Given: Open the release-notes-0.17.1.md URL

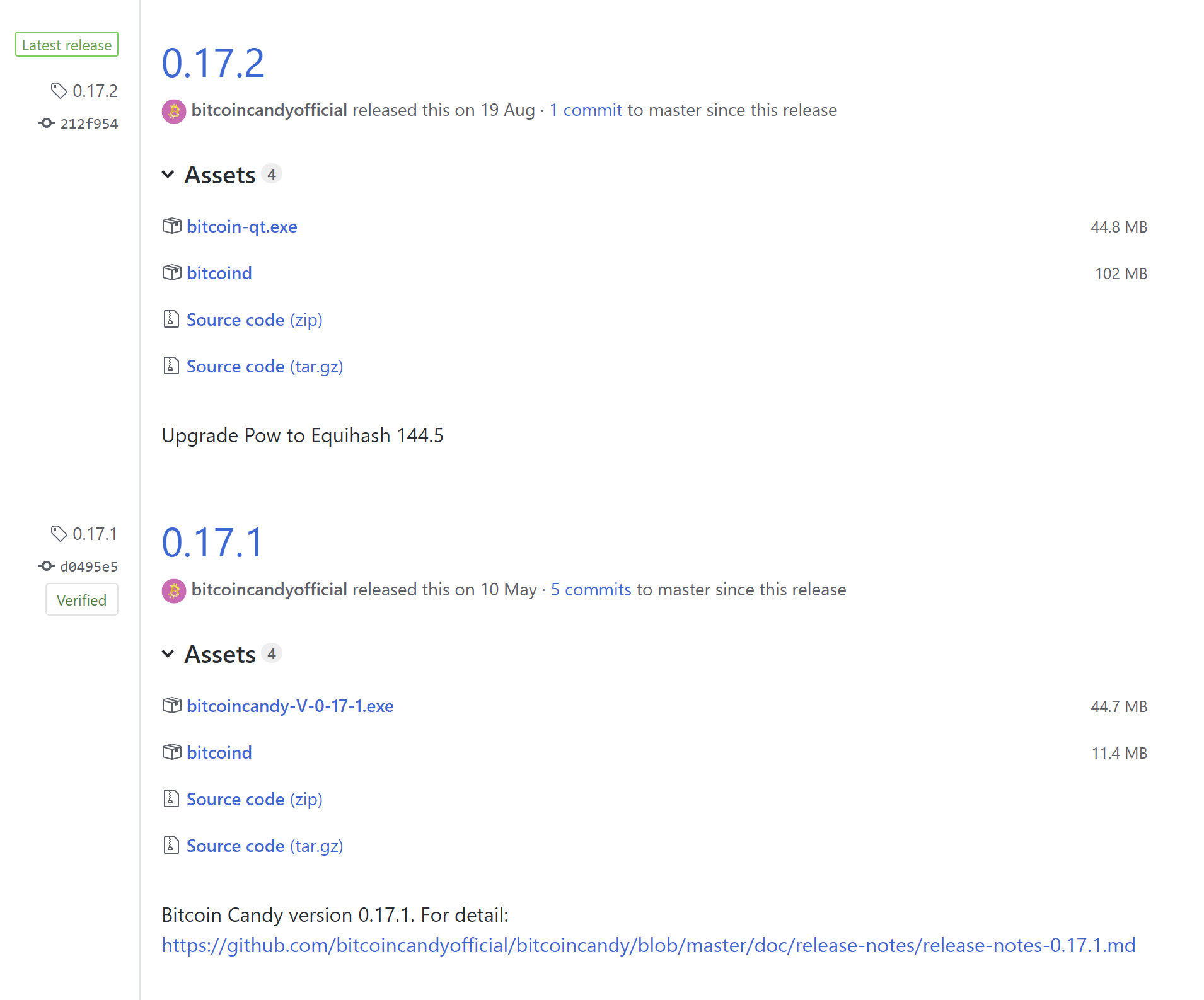Looking at the screenshot, I should 648,945.
